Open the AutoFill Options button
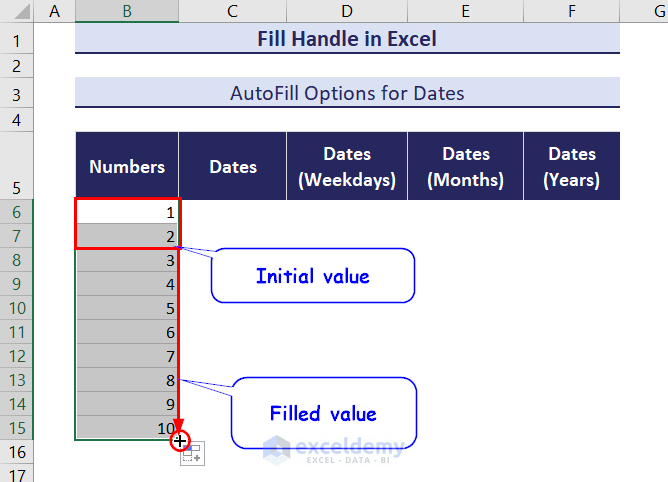This screenshot has height=482, width=668. tap(192, 454)
